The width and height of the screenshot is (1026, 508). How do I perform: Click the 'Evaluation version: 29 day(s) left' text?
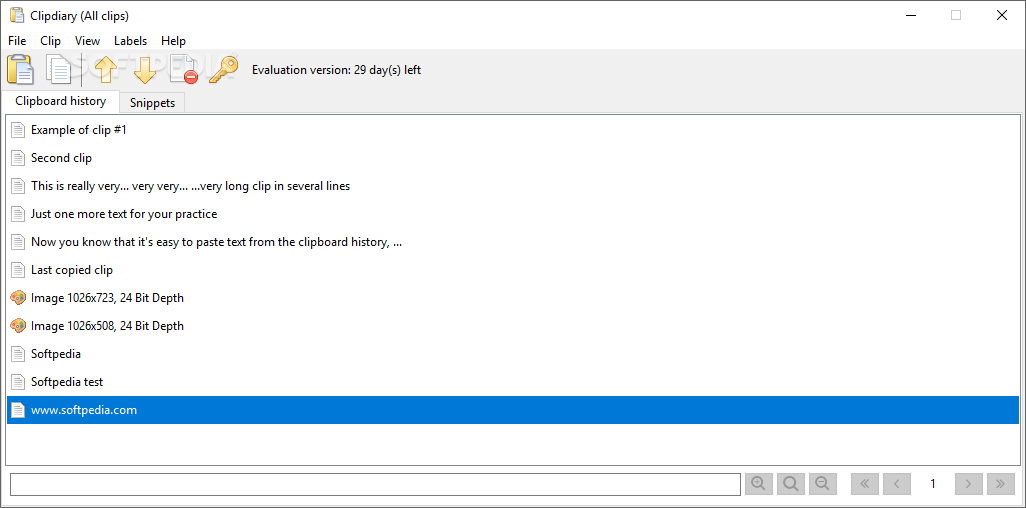click(336, 69)
